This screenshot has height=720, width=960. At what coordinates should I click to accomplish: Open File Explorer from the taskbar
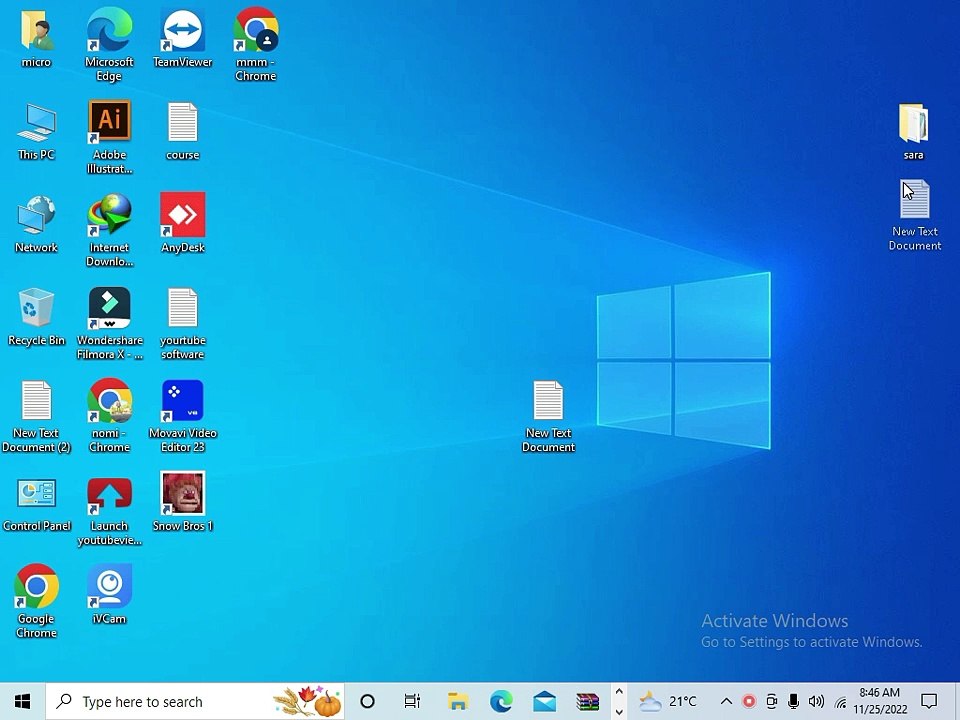[457, 701]
